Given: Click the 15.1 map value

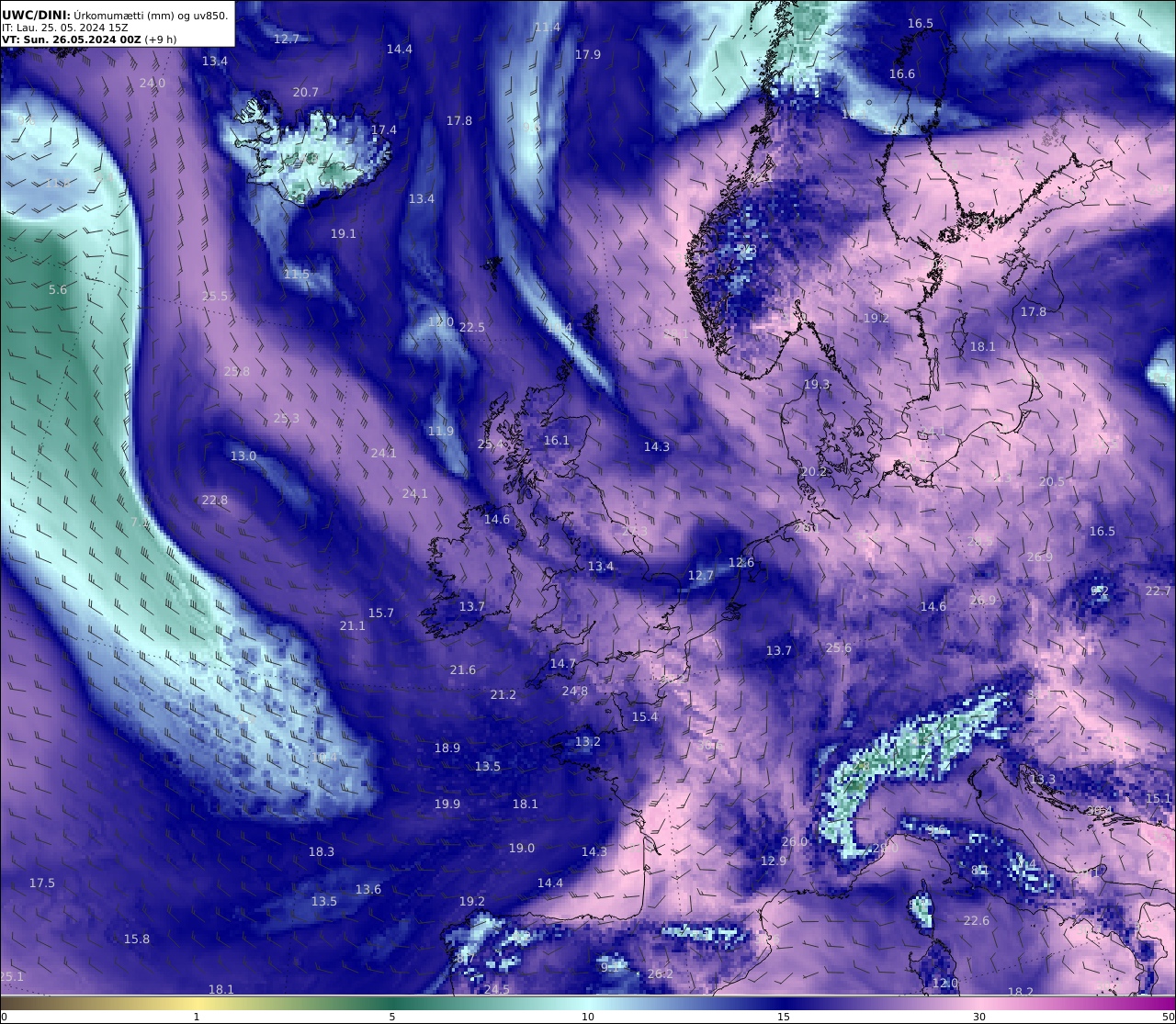Looking at the screenshot, I should tap(1159, 798).
